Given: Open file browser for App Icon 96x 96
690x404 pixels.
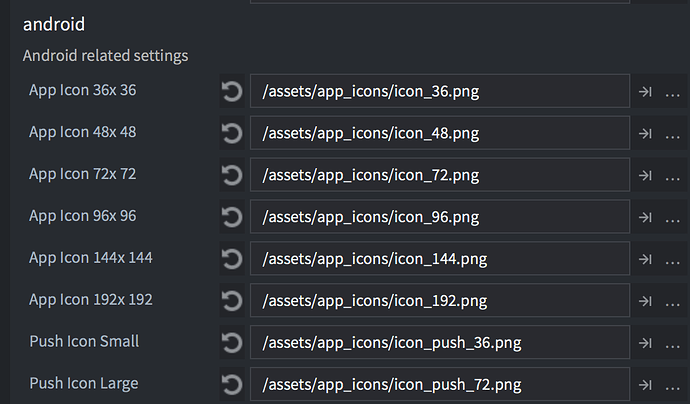Looking at the screenshot, I should point(673,217).
